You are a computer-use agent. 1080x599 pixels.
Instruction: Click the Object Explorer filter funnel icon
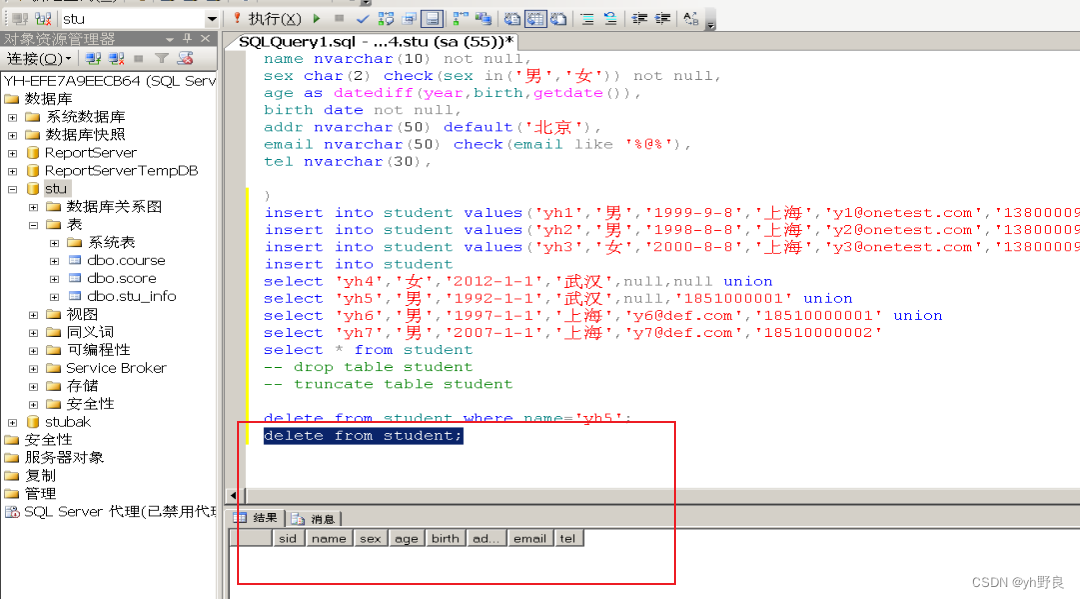click(161, 59)
